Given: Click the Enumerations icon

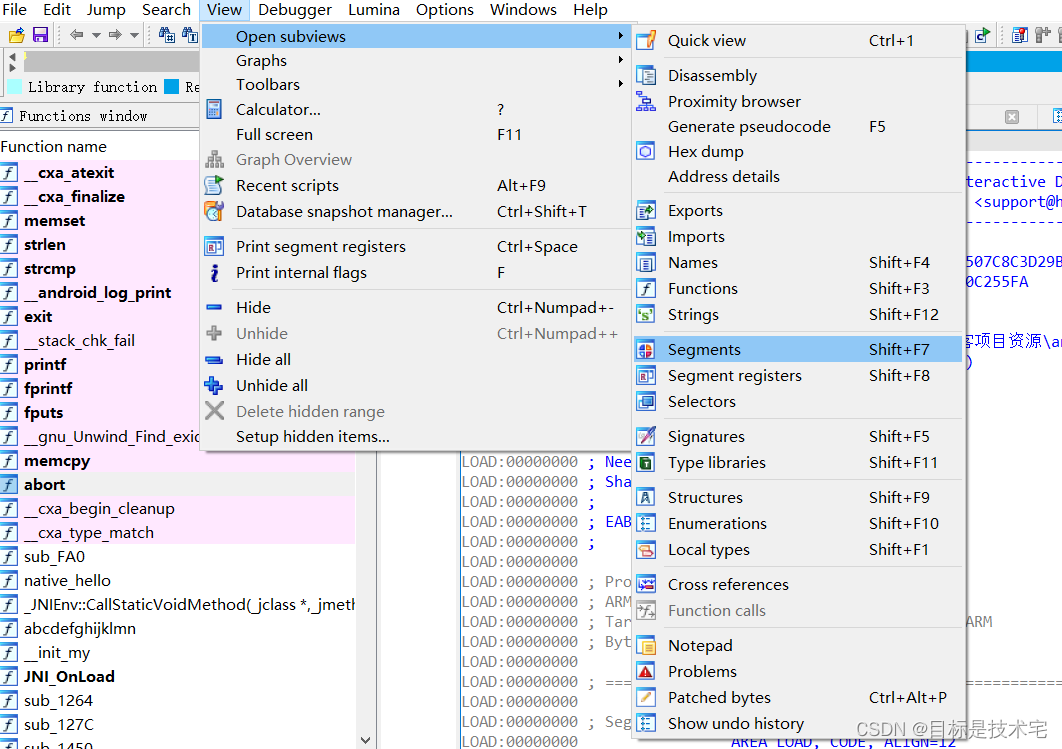Looking at the screenshot, I should coord(646,523).
